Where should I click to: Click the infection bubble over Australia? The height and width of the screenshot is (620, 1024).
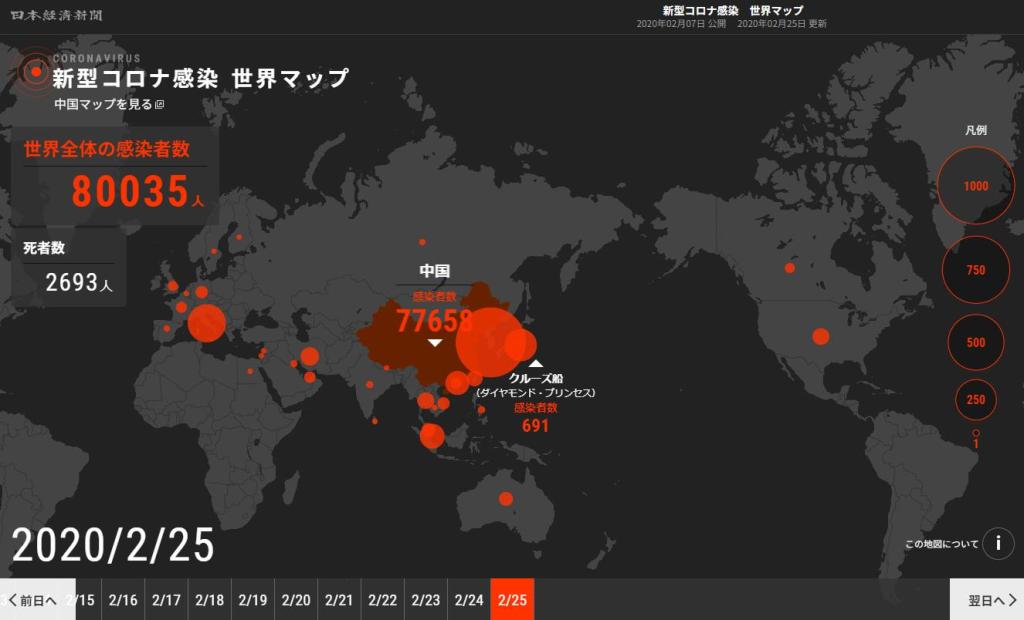point(506,499)
